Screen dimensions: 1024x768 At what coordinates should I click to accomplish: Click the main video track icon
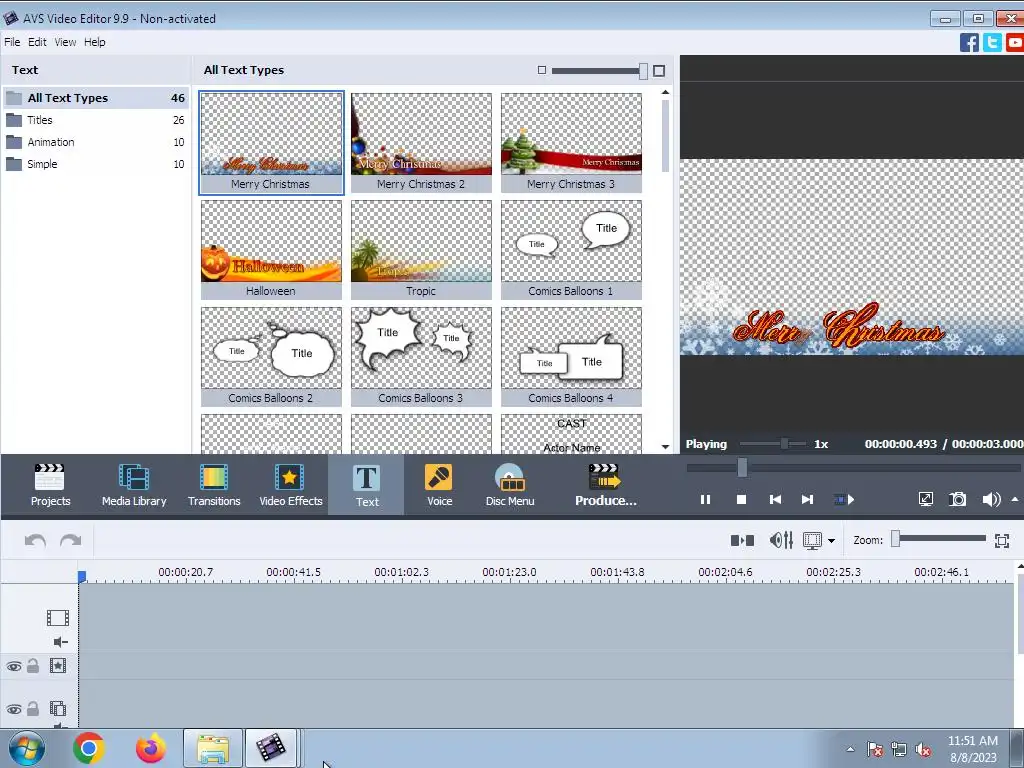click(57, 618)
